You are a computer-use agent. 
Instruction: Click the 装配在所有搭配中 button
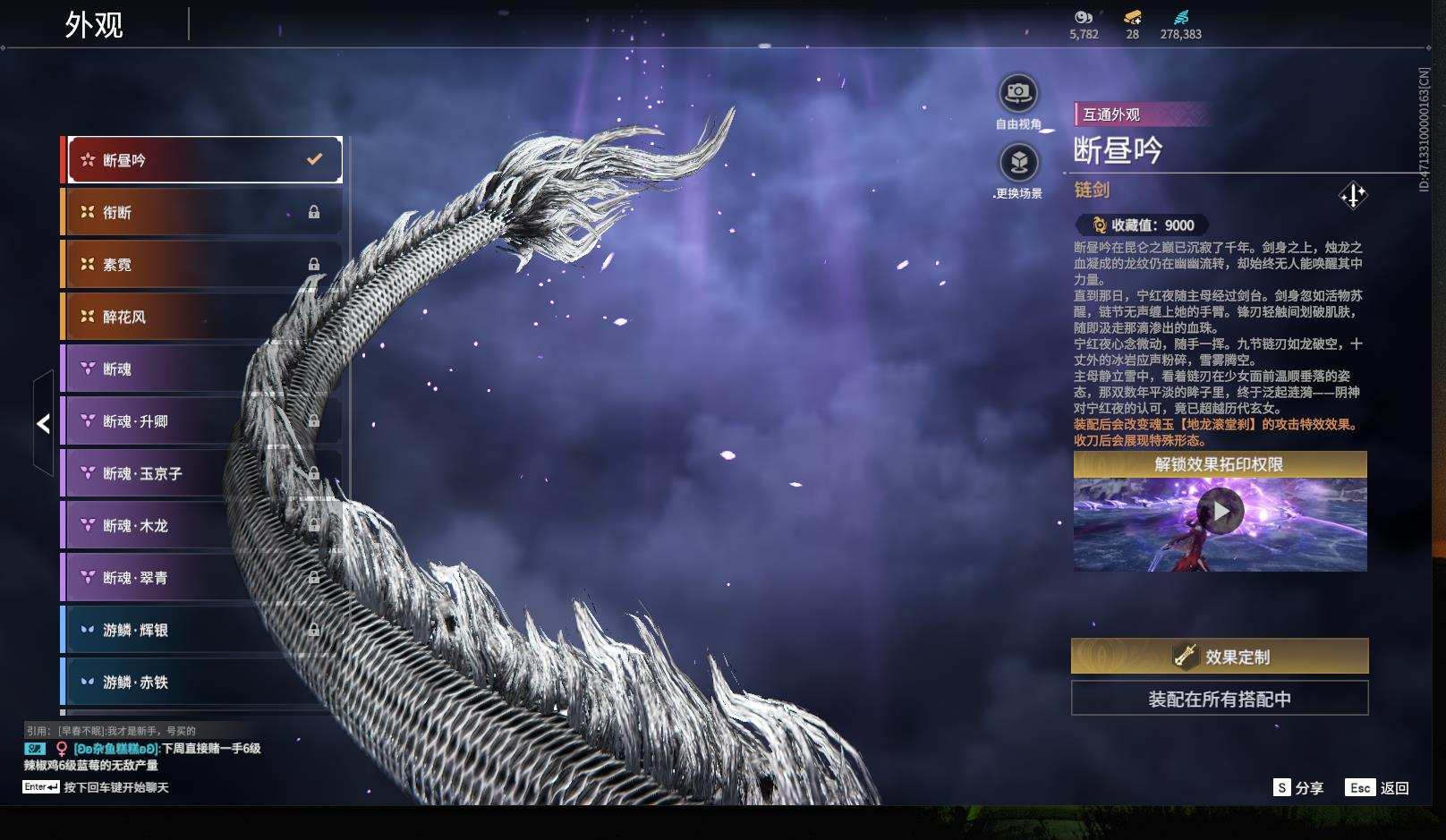(x=1220, y=699)
